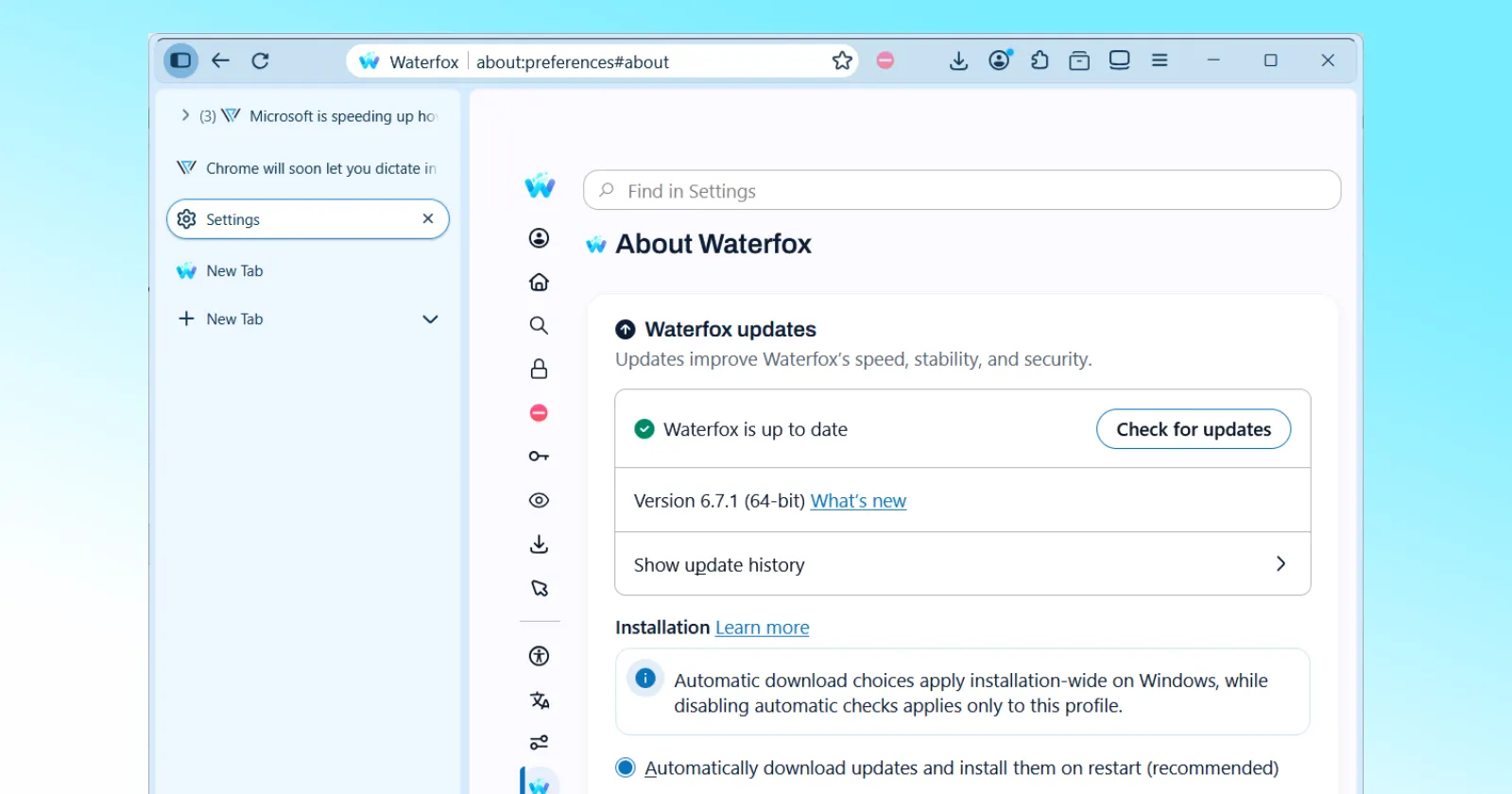Open the Passwords key settings category
1512x794 pixels.
coord(539,457)
